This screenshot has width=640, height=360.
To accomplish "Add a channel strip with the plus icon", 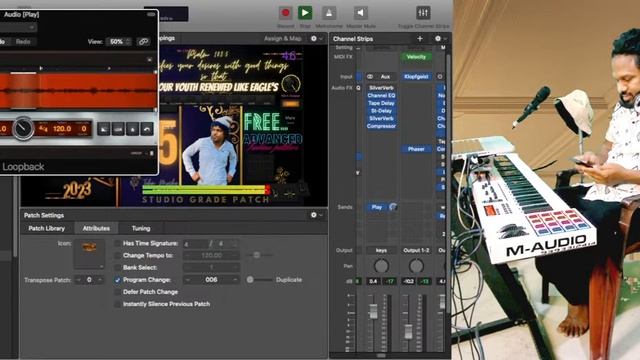I will pyautogui.click(x=420, y=39).
